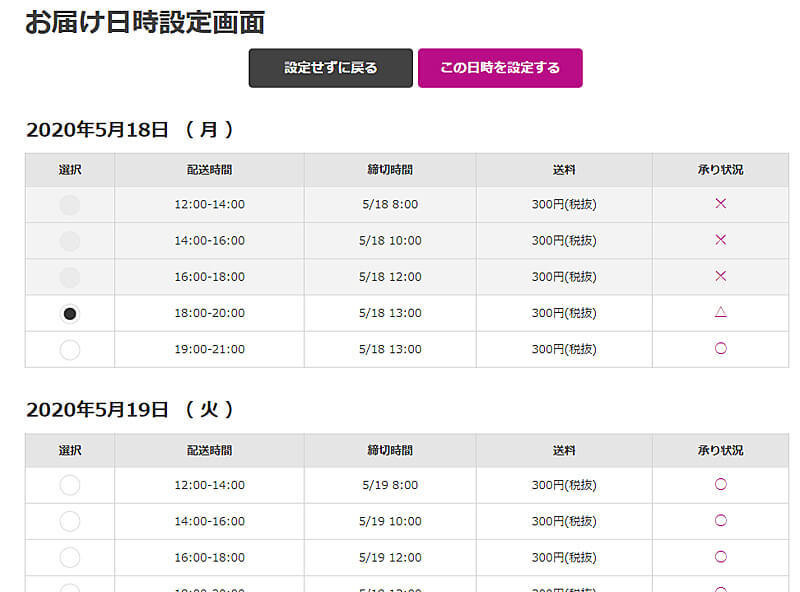Click disabled 5/18 14:00-16:00 radio button
The image size is (800, 592).
pyautogui.click(x=70, y=241)
